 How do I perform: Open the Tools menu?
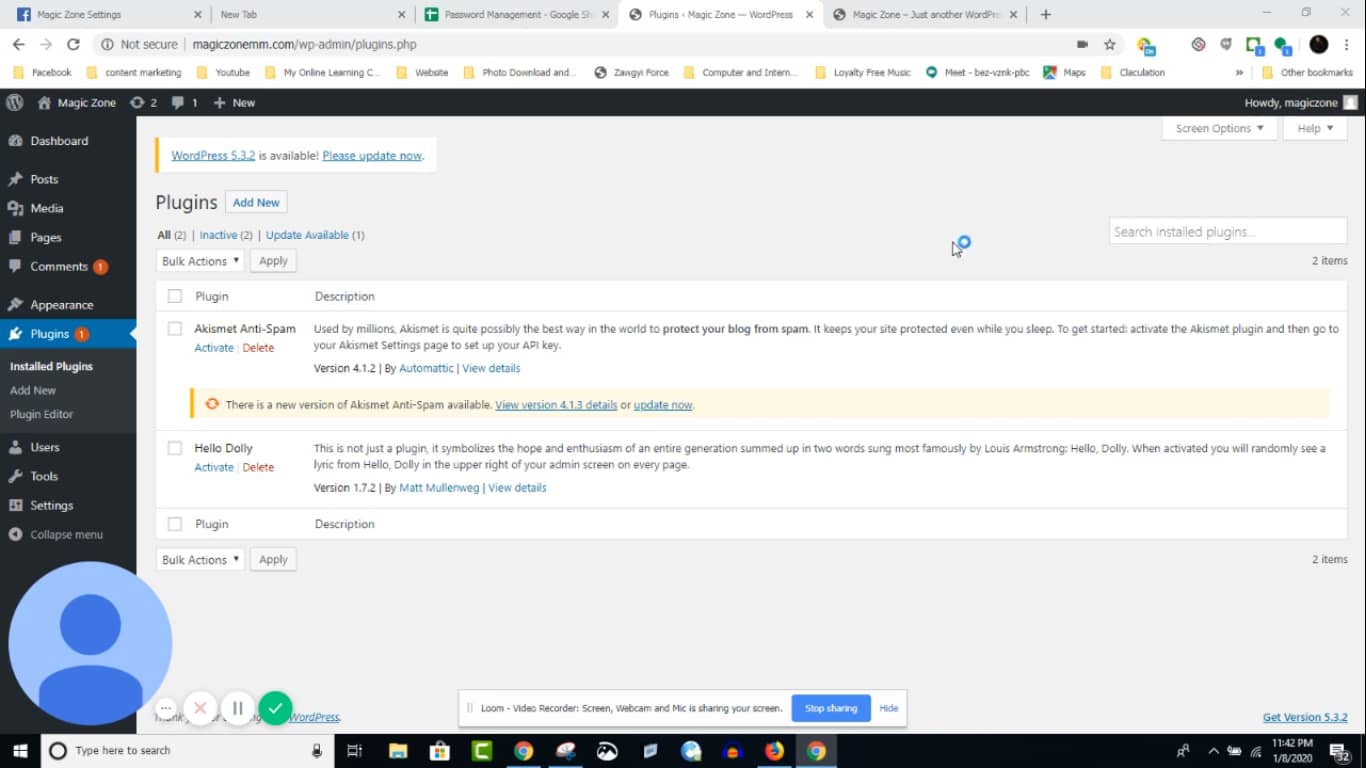(x=68, y=476)
